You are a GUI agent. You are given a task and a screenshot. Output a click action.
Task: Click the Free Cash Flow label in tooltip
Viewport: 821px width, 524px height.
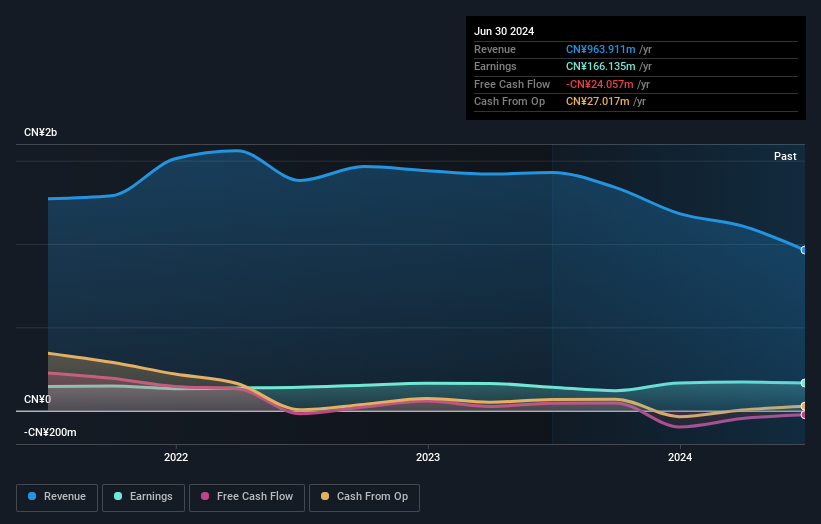tap(512, 84)
